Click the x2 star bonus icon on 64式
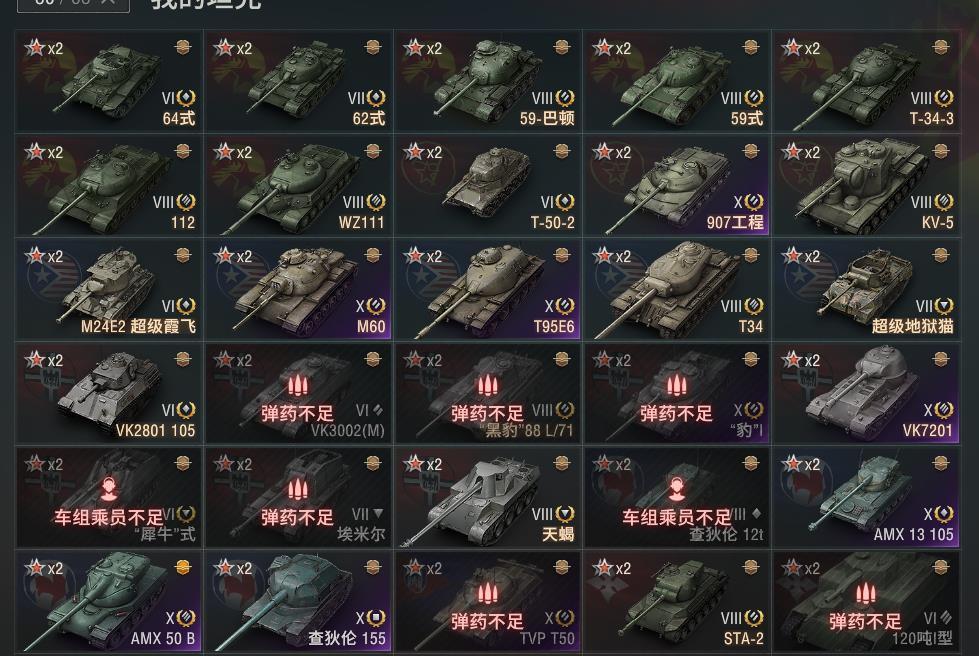979x656 pixels. click(x=44, y=48)
